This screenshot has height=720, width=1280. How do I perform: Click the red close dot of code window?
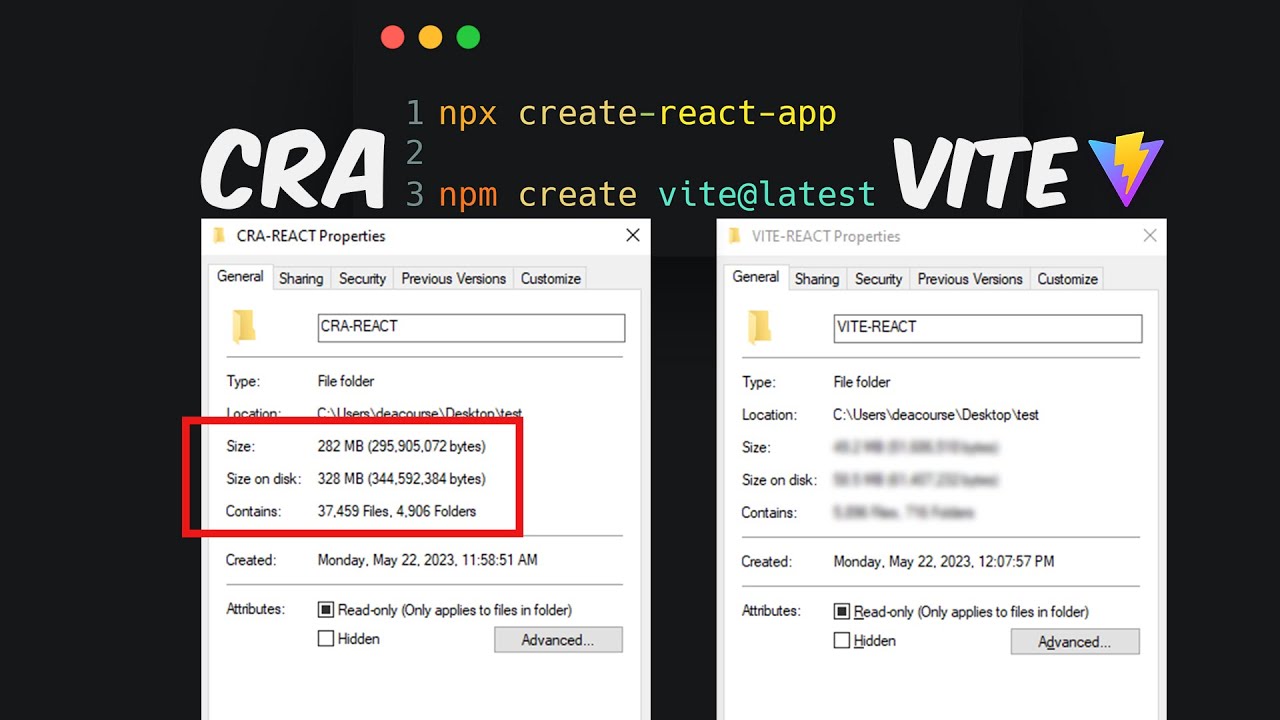tap(392, 38)
